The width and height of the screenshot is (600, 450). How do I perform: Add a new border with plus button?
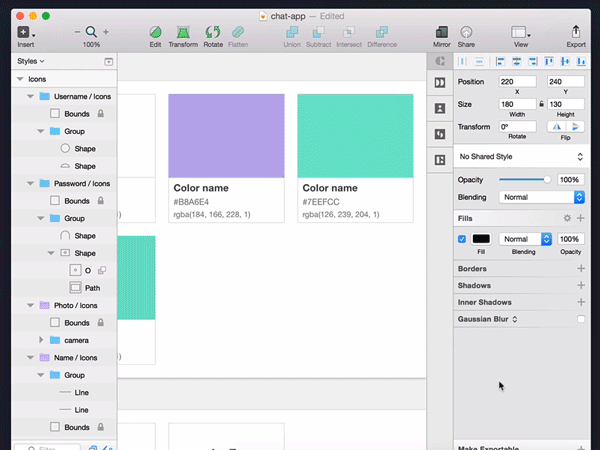click(581, 269)
